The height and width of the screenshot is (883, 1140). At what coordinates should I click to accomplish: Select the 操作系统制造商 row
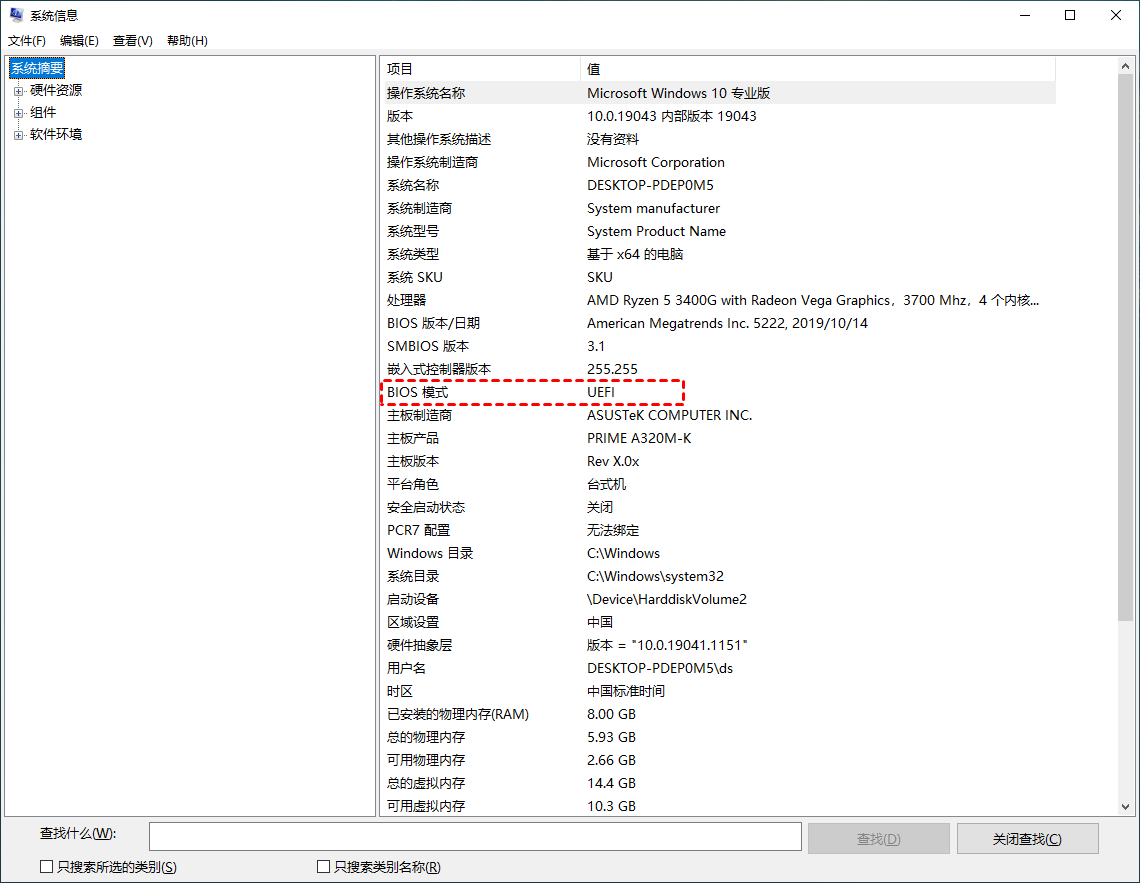[718, 162]
